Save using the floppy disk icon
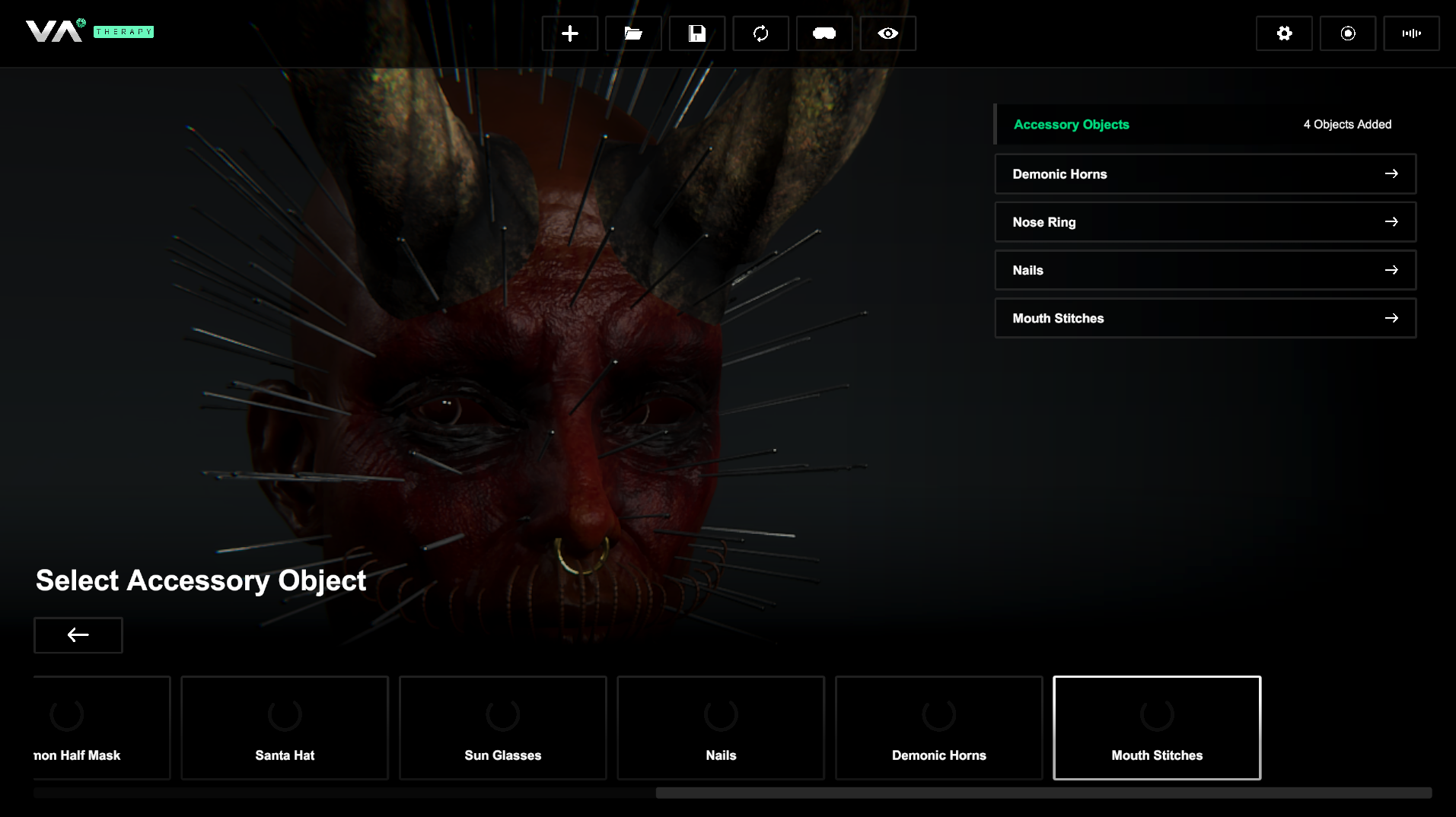 point(696,33)
